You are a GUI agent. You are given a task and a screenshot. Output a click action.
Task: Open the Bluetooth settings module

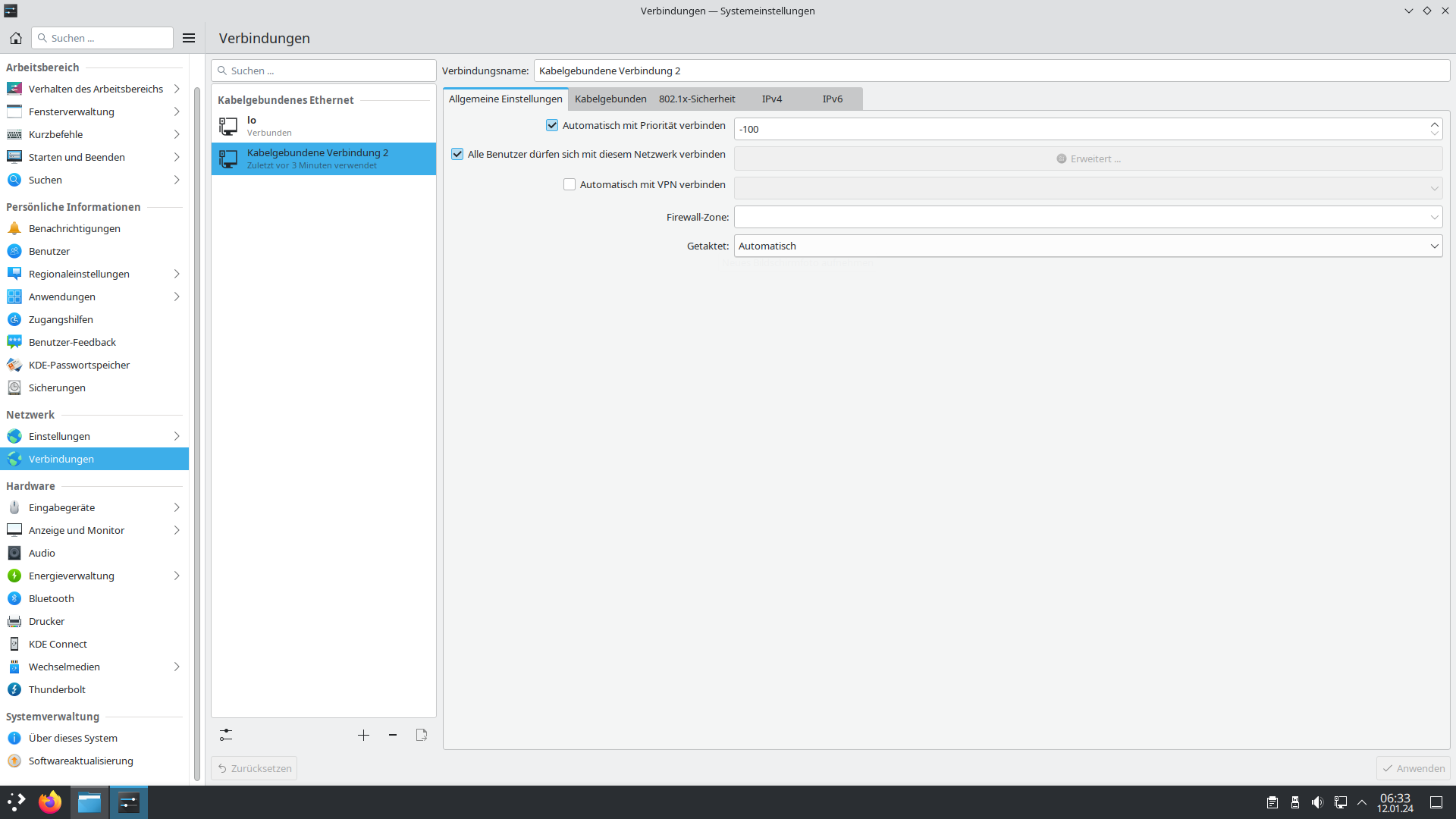click(52, 598)
